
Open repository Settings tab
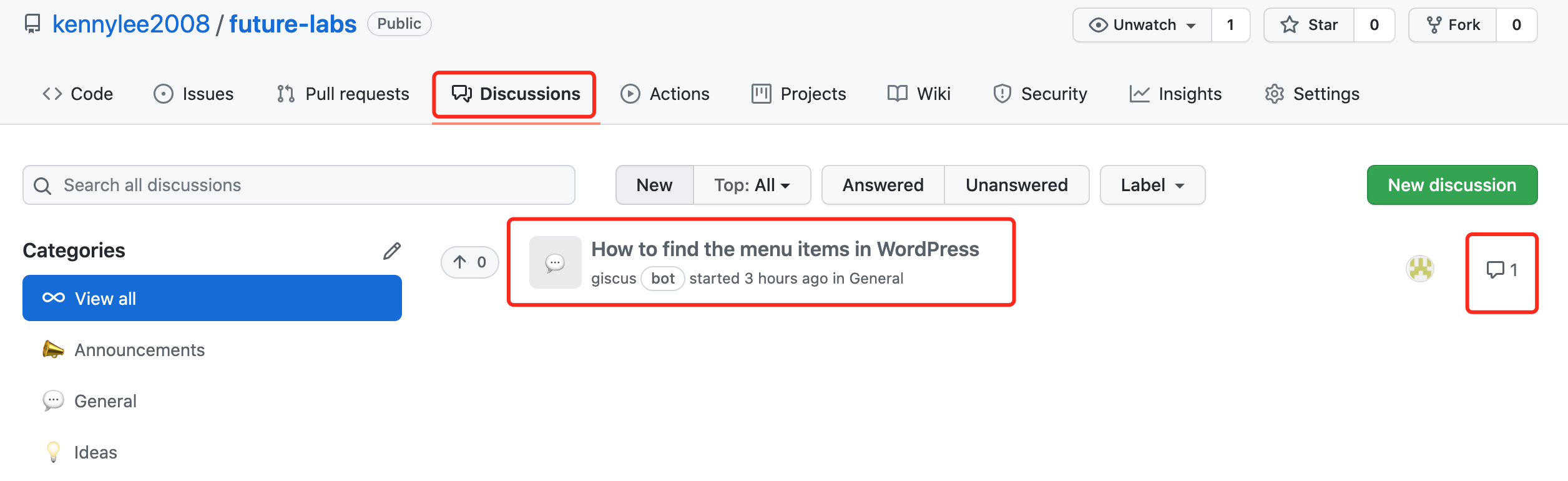click(1312, 94)
